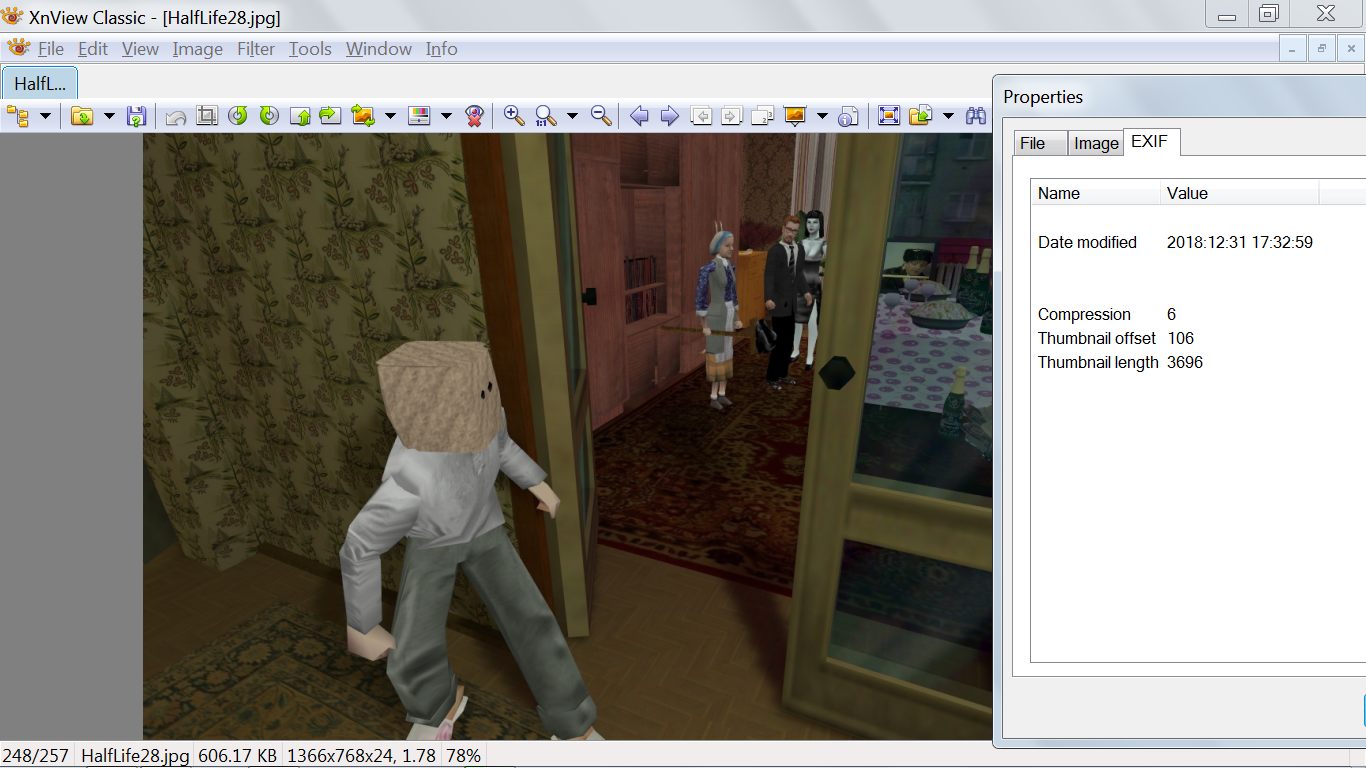
Task: Open the Info menu
Action: click(x=441, y=49)
